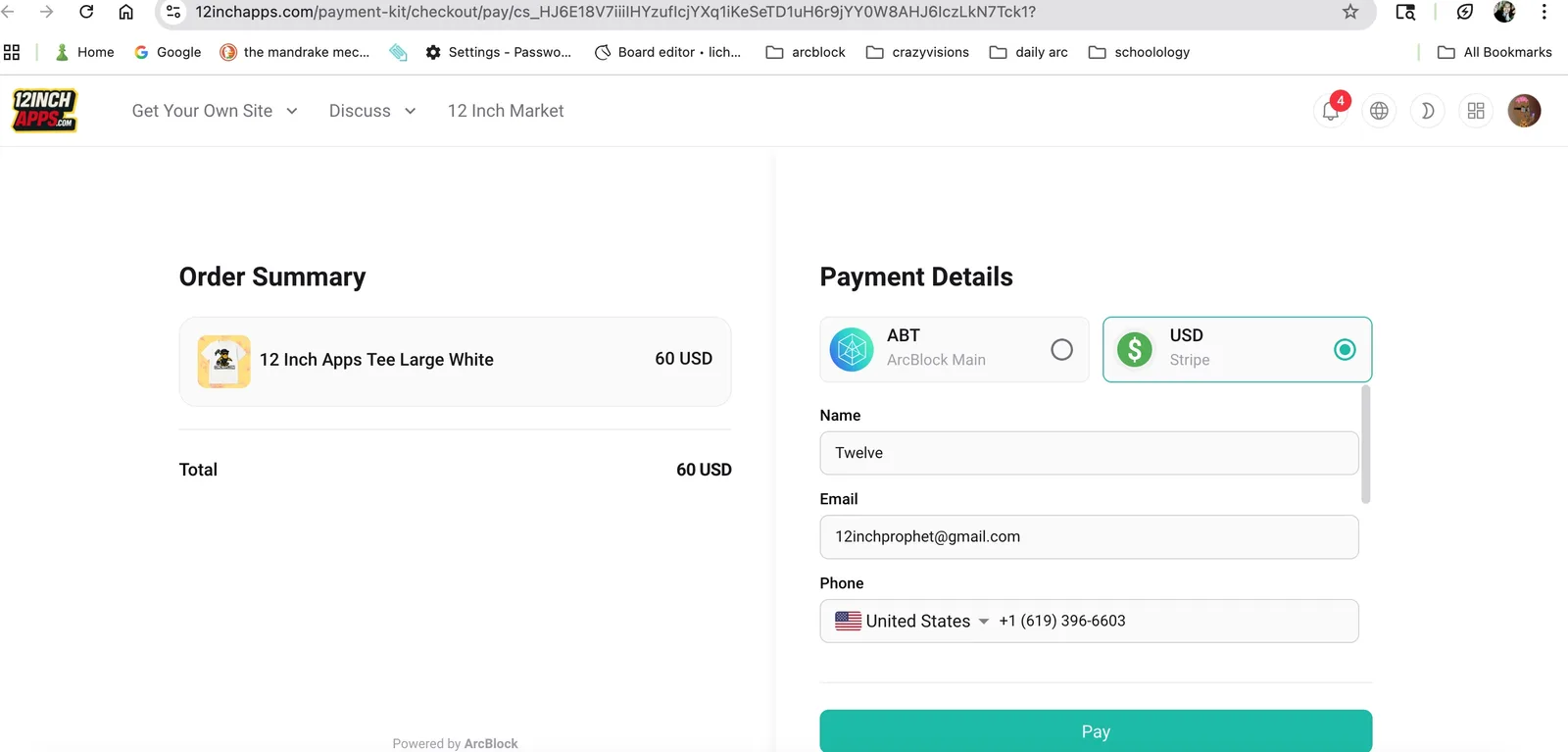Viewport: 1568px width, 752px height.
Task: Click the extension icon beside profile avatar
Action: coord(1465,12)
